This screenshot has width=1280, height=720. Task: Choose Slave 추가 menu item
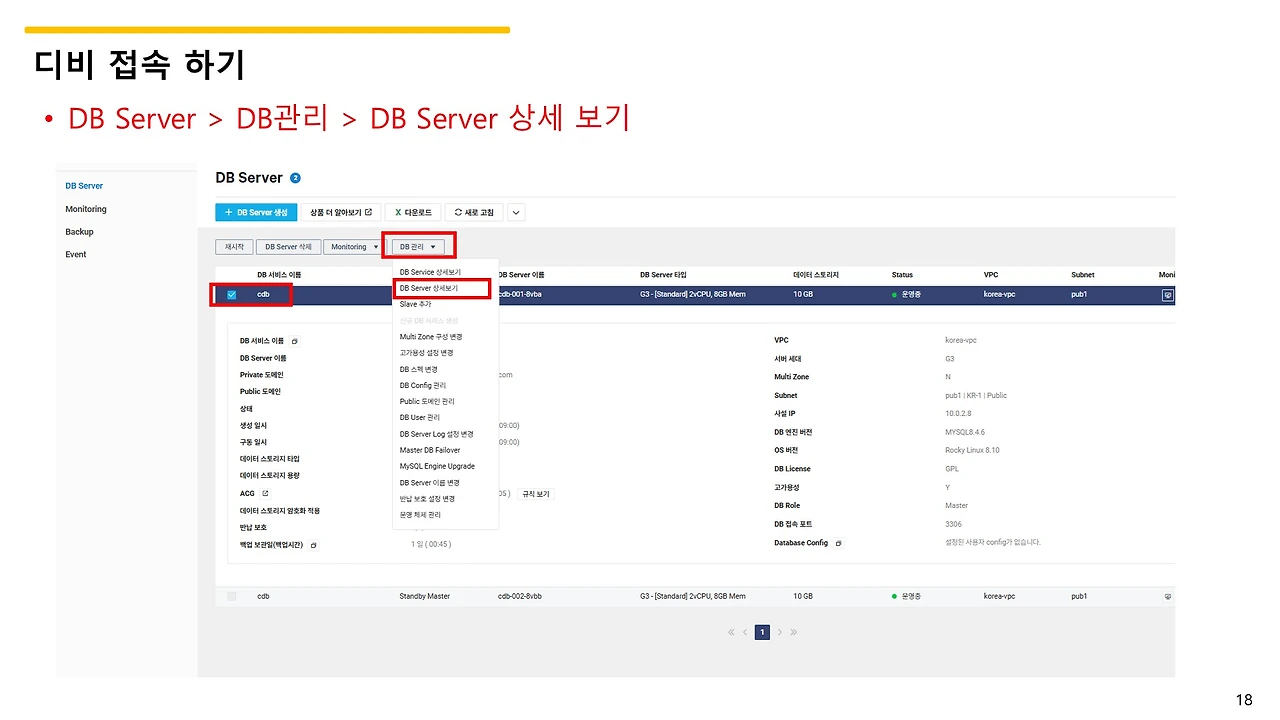tap(416, 304)
